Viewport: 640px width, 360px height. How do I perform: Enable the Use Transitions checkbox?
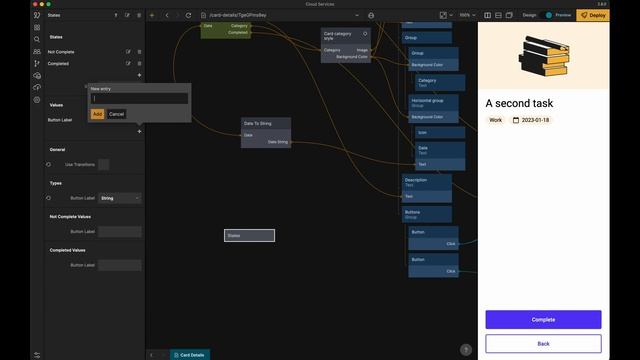pos(104,164)
